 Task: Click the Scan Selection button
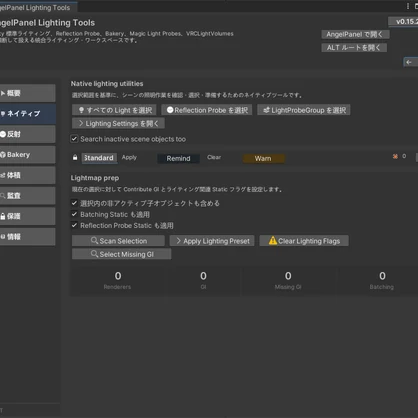(118, 241)
